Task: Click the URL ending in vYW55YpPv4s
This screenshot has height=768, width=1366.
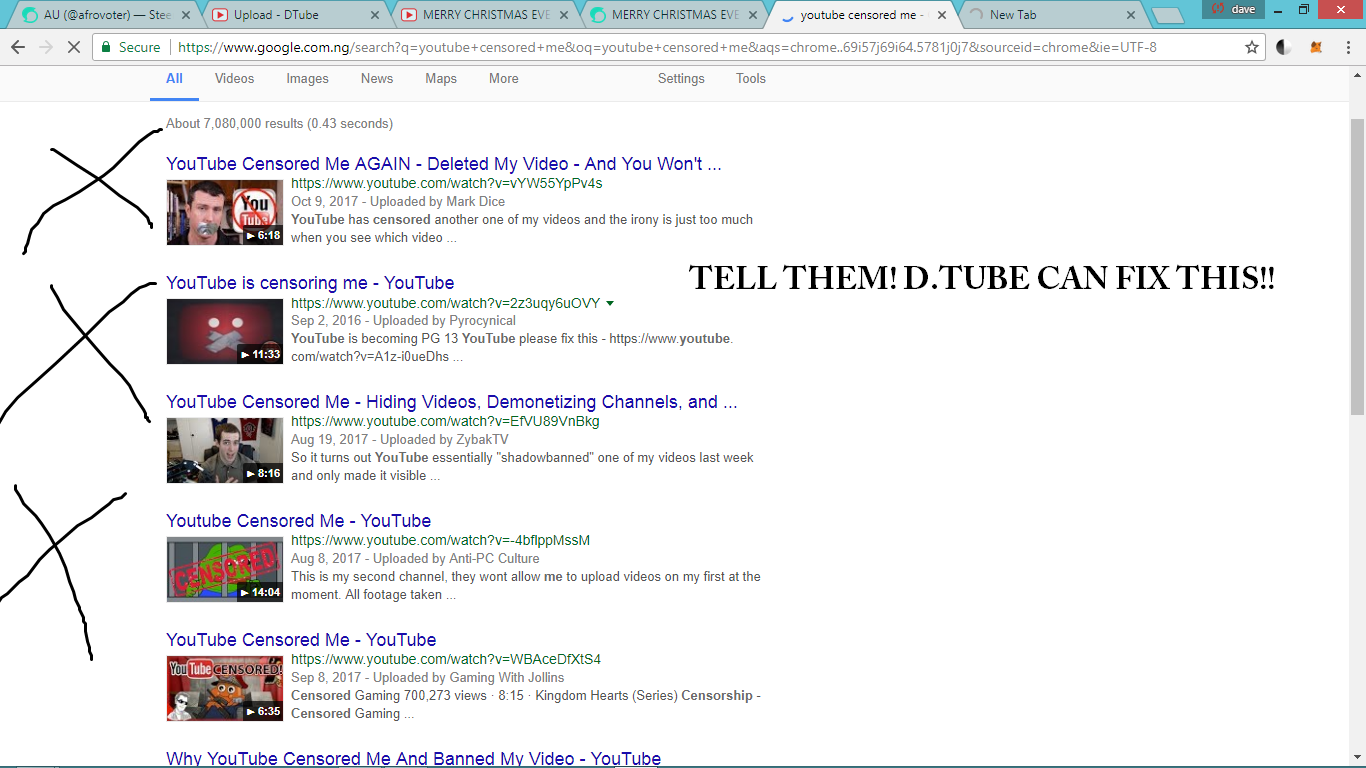Action: (447, 184)
